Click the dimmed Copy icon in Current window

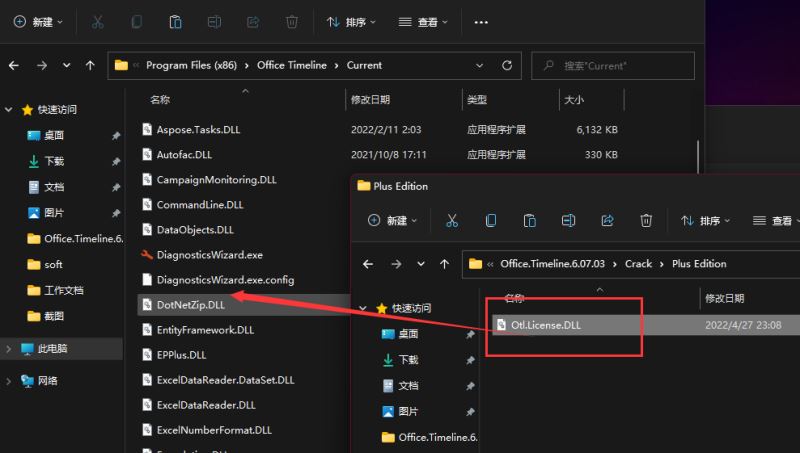[x=136, y=22]
